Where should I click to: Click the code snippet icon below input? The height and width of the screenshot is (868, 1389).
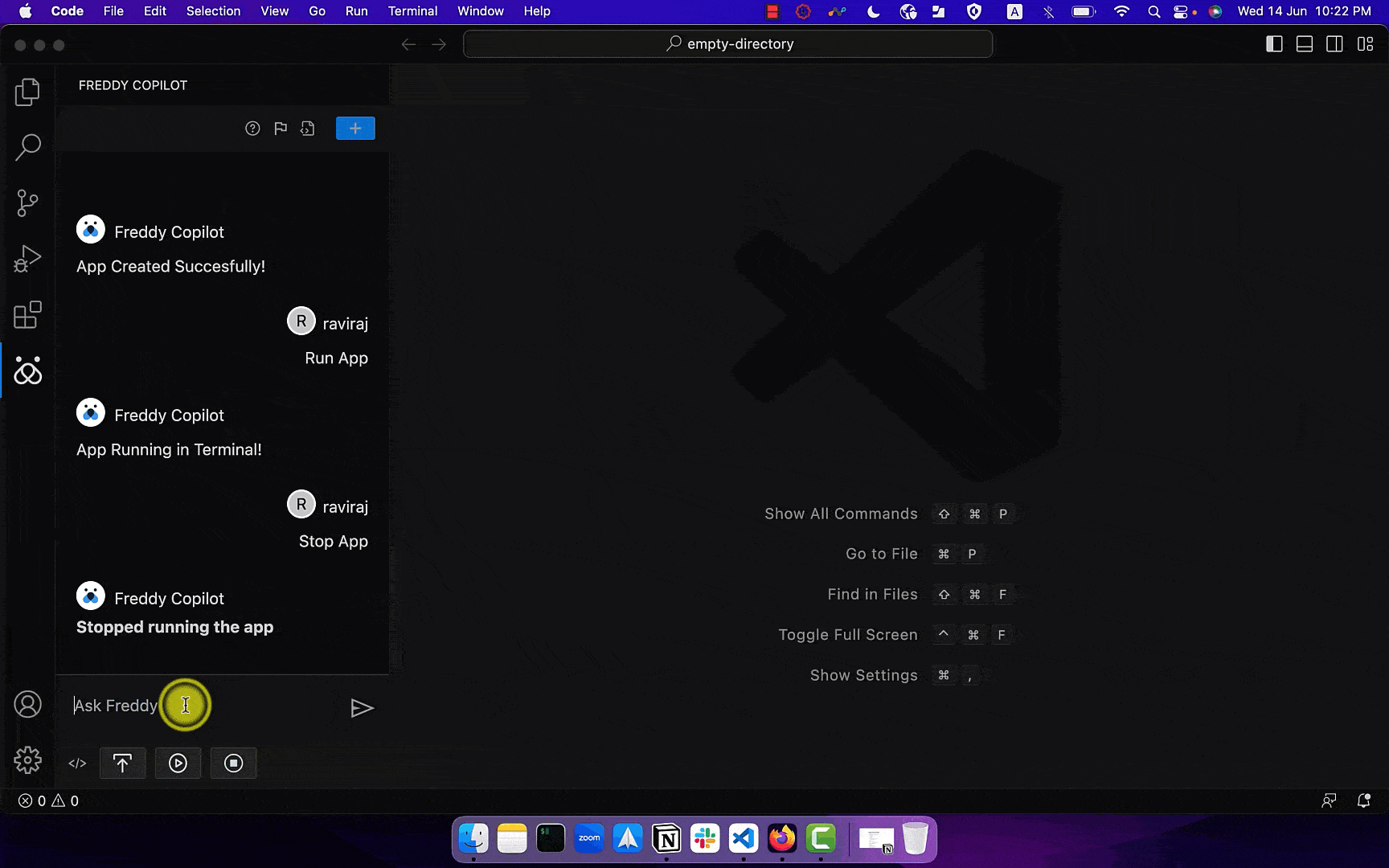click(77, 764)
